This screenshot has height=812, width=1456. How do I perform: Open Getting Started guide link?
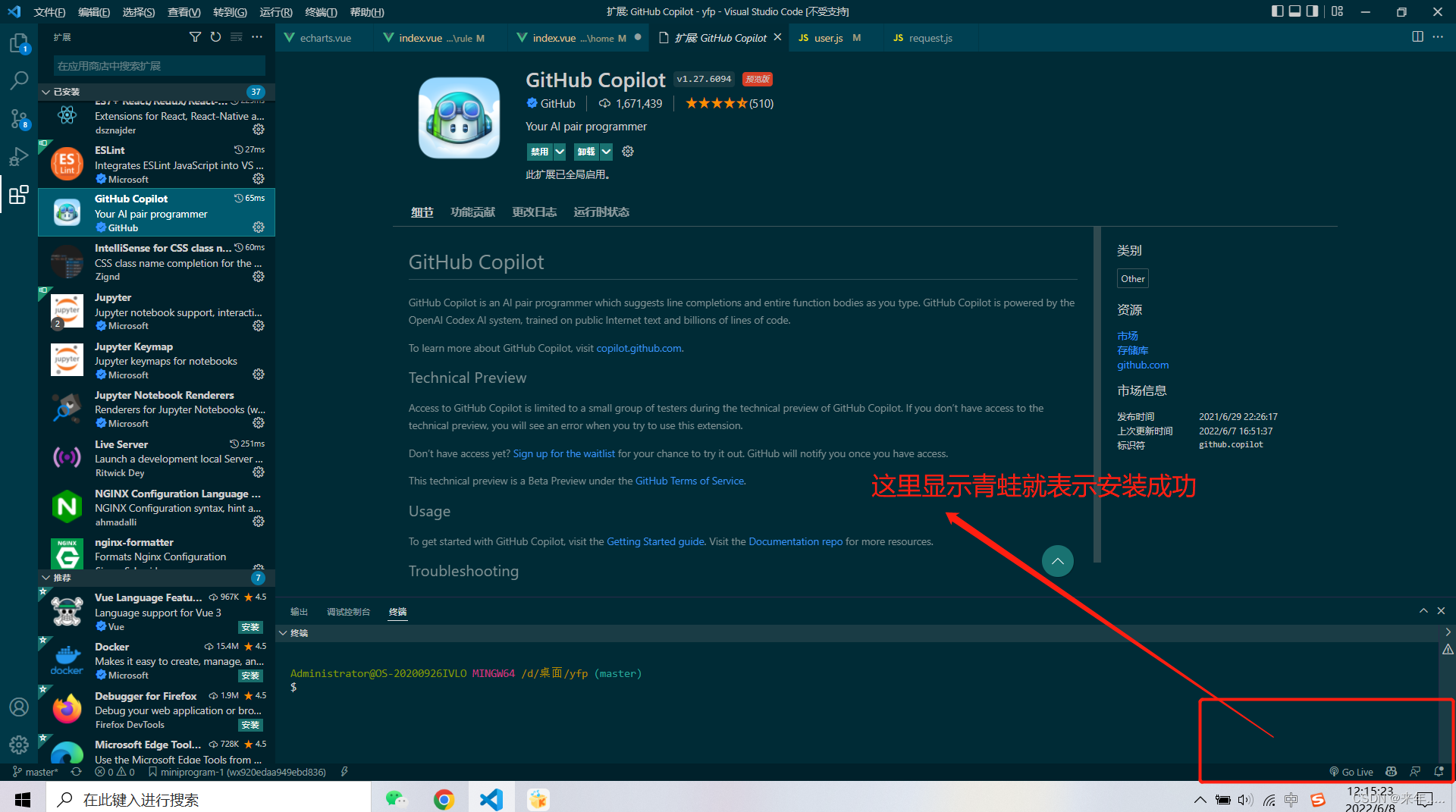[x=655, y=542]
